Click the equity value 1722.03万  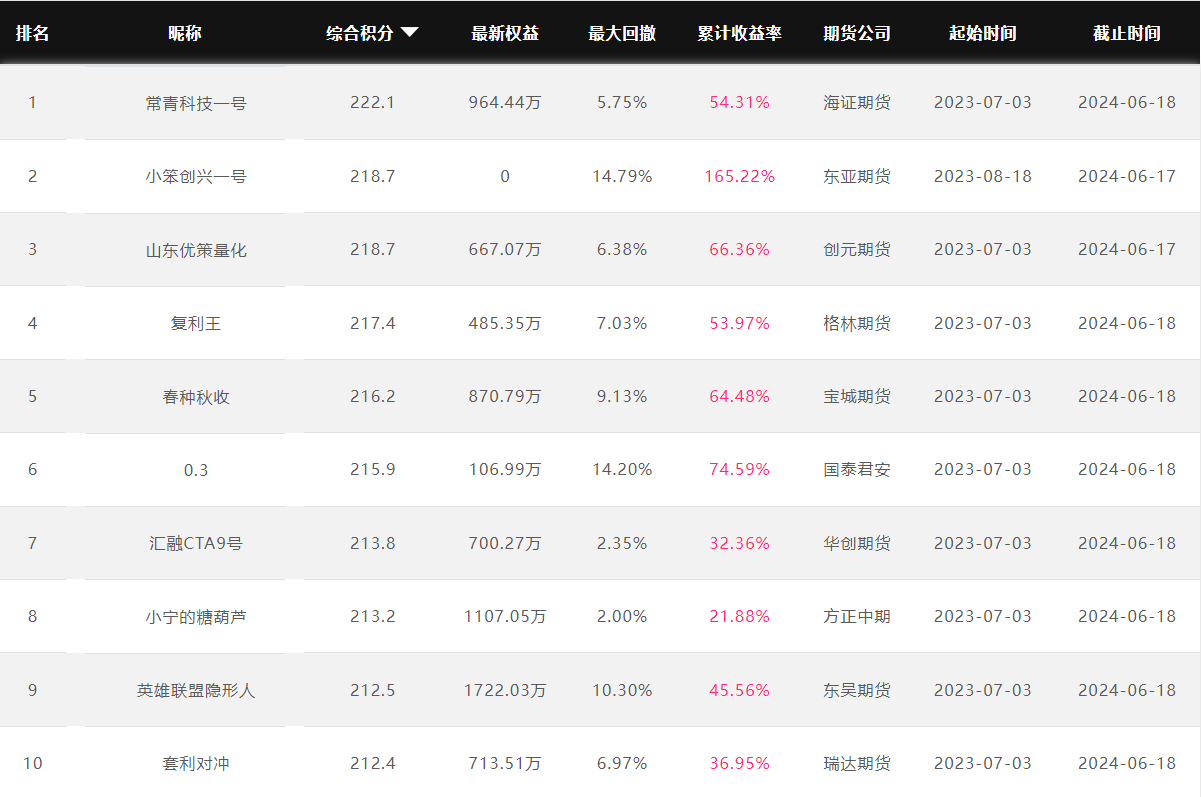[x=505, y=691]
